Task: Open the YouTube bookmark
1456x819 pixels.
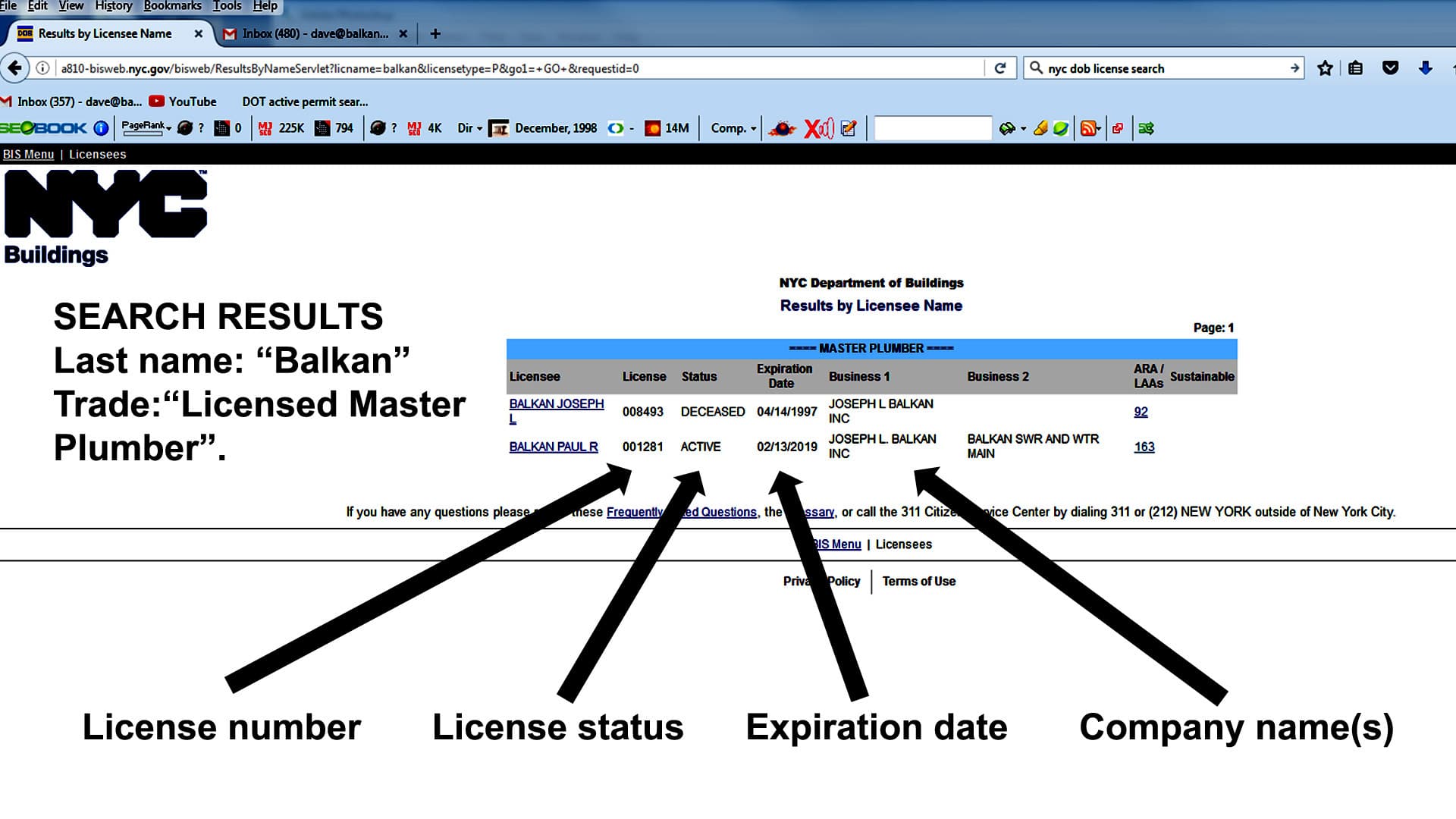Action: point(183,102)
